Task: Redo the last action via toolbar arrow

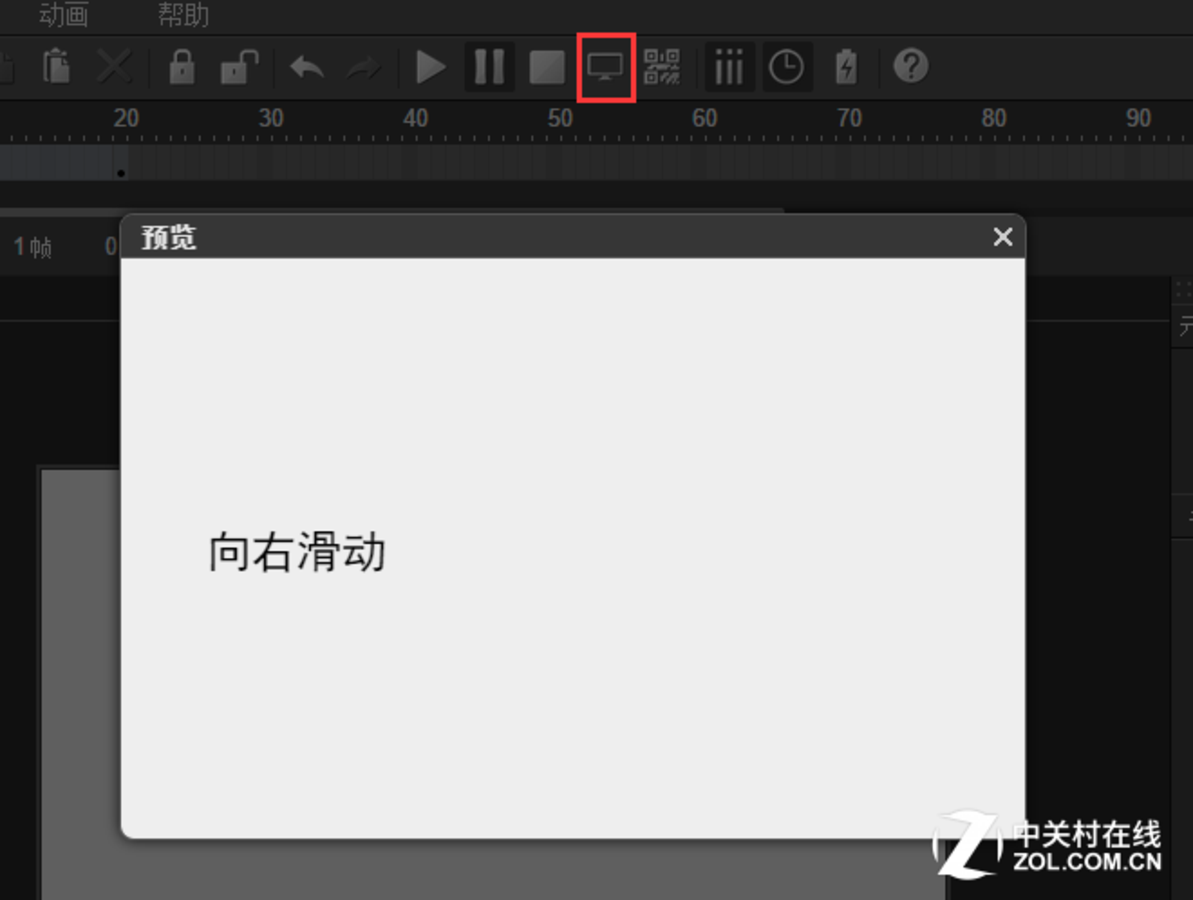Action: [x=362, y=67]
